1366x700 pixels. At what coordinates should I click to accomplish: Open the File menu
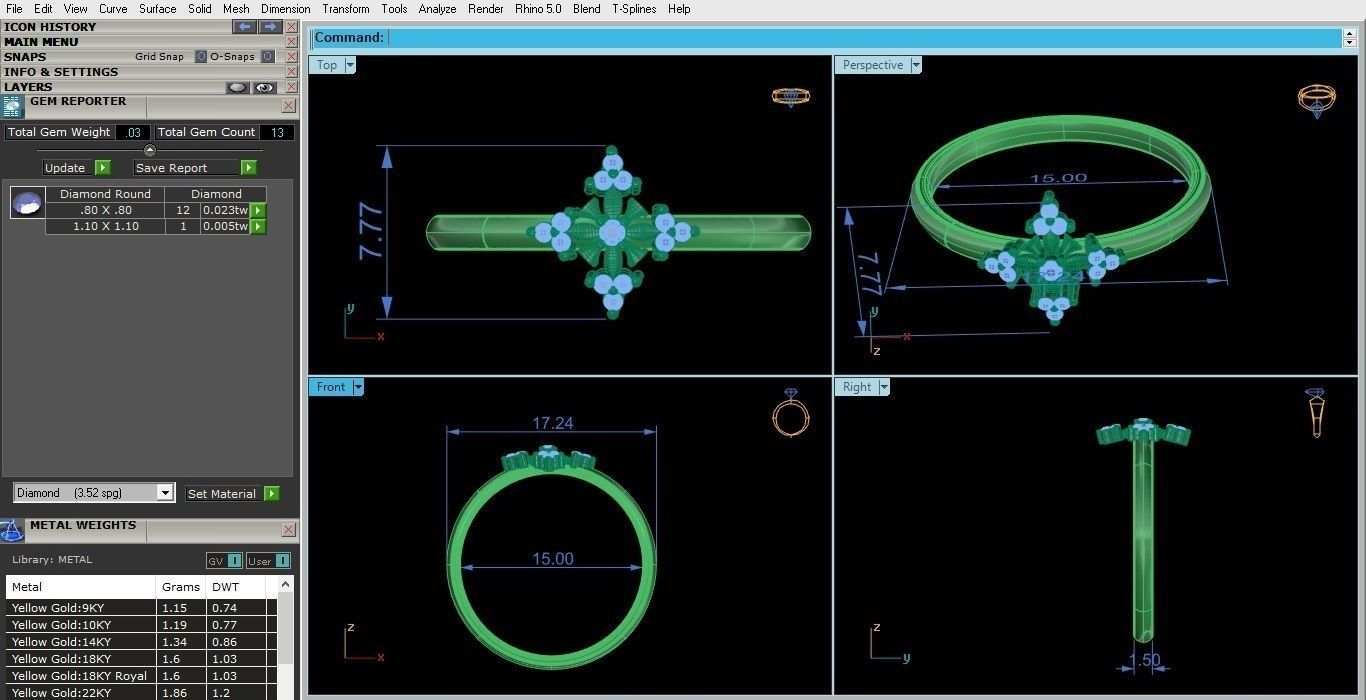[14, 9]
